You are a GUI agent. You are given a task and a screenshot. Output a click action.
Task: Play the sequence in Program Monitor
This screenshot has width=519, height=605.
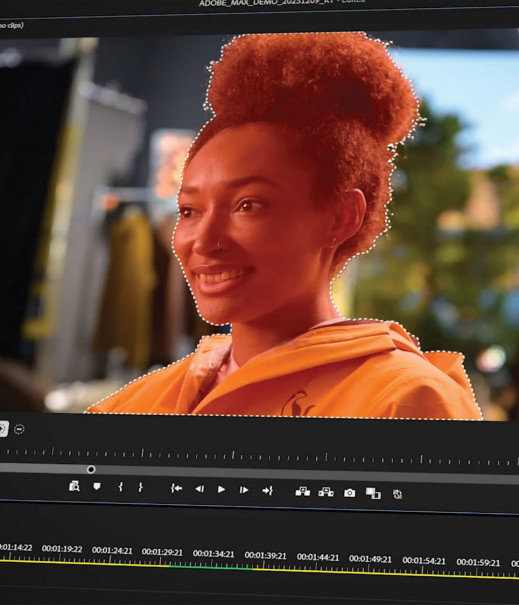tap(221, 489)
